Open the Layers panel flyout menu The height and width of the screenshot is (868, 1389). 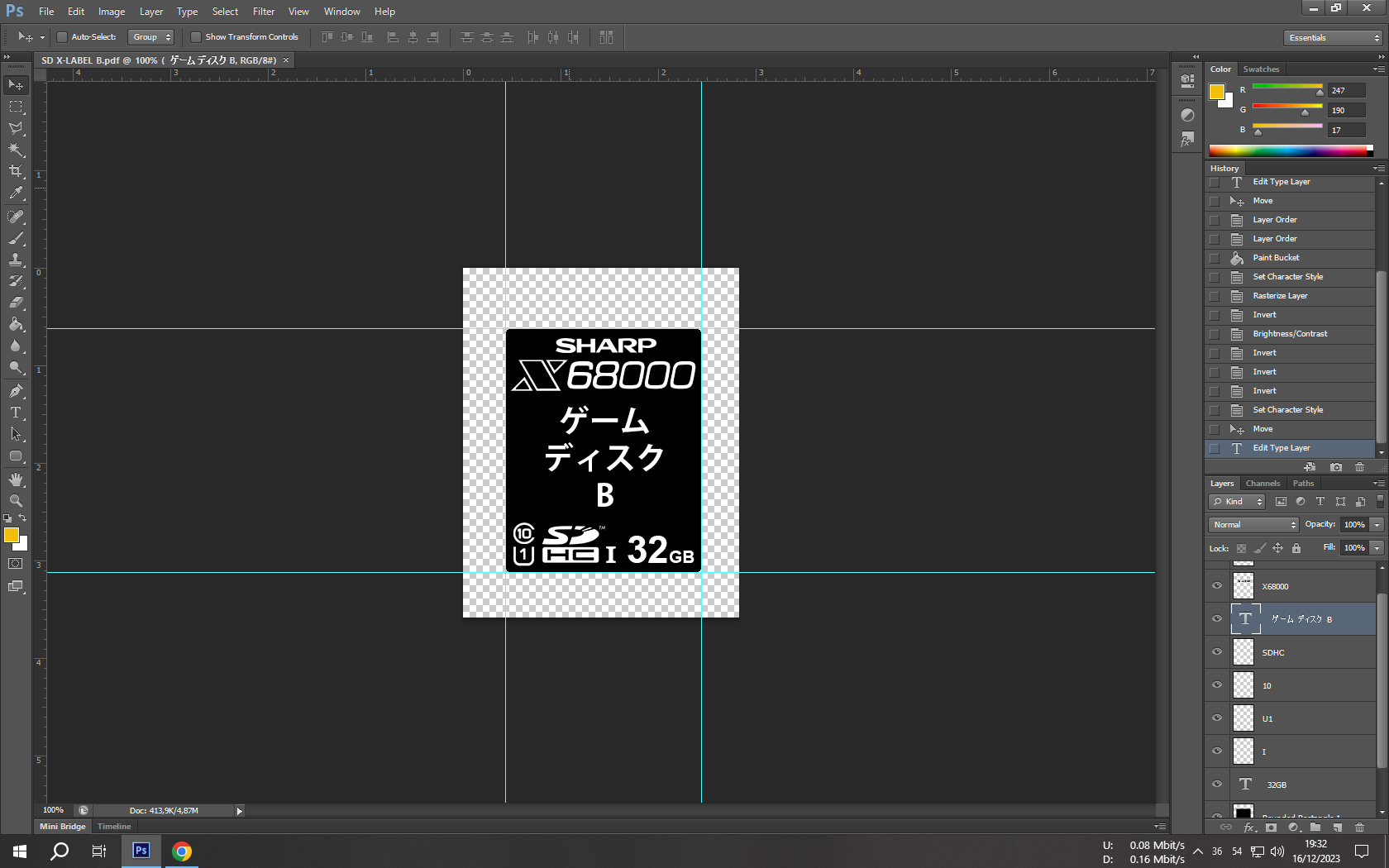pos(1378,484)
